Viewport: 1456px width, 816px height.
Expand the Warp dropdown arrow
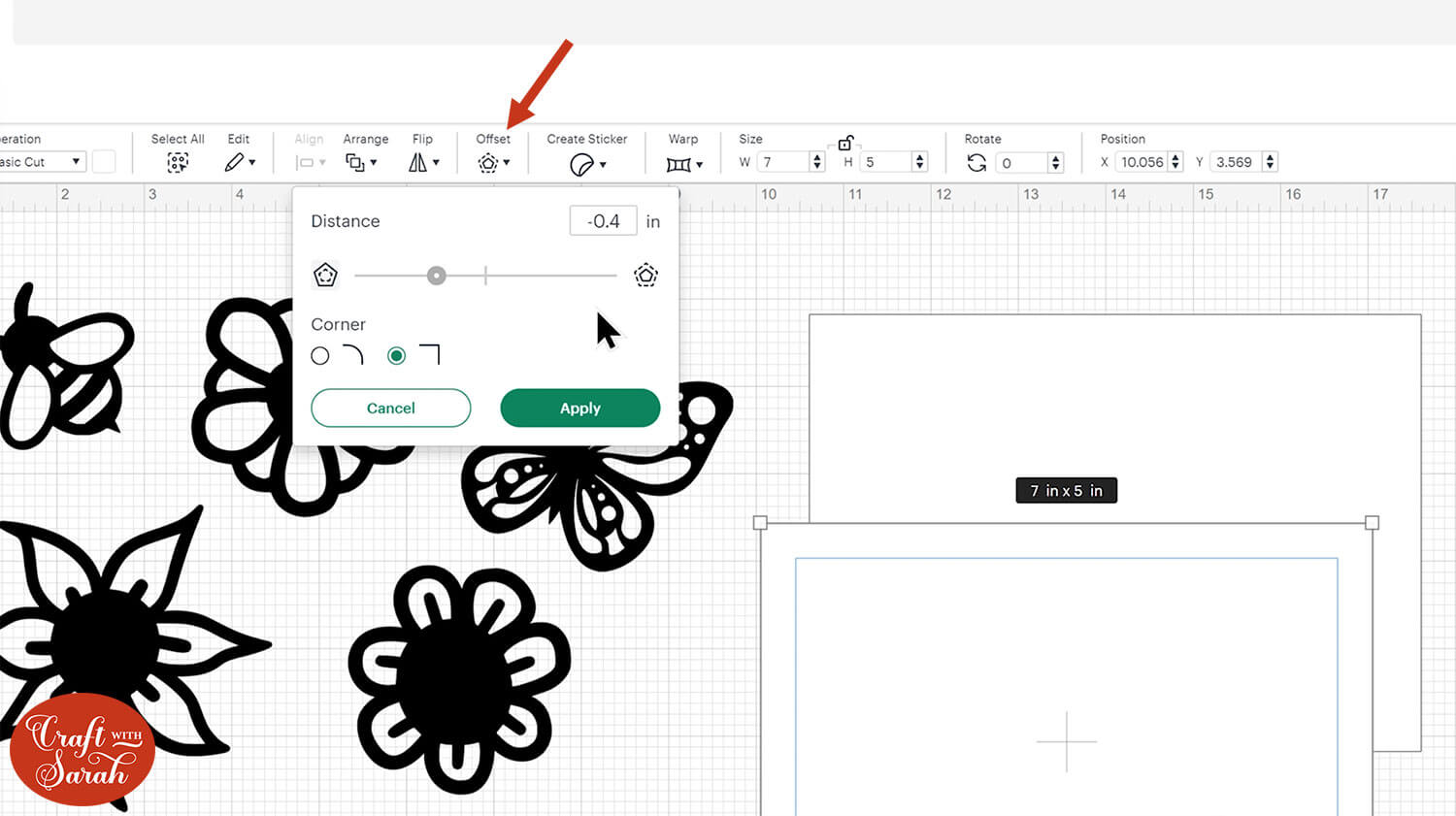699,165
